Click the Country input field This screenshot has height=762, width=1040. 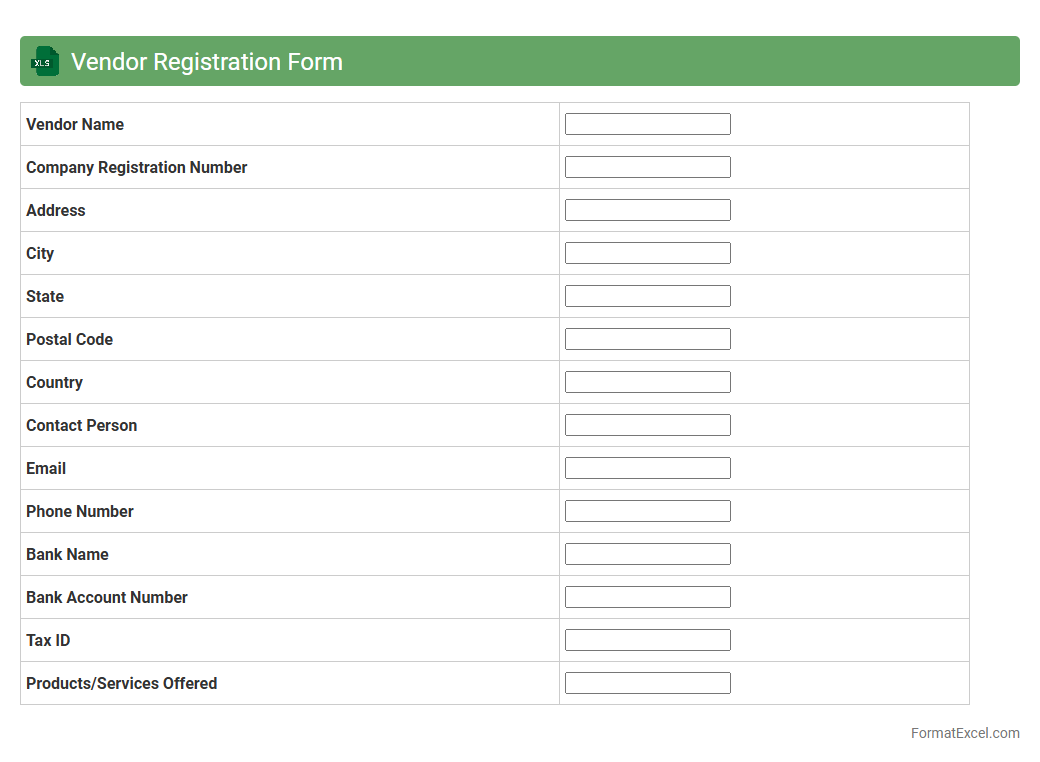pyautogui.click(x=647, y=382)
